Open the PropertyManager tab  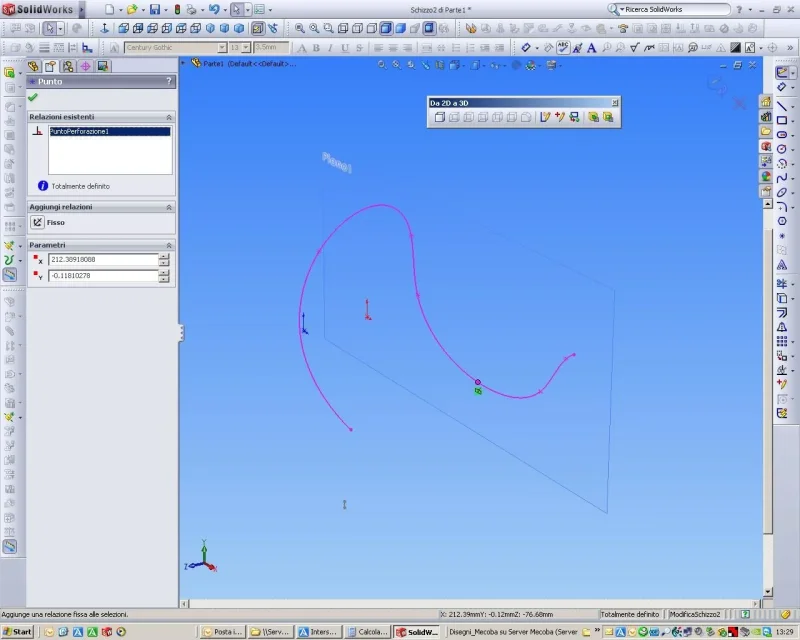point(51,66)
